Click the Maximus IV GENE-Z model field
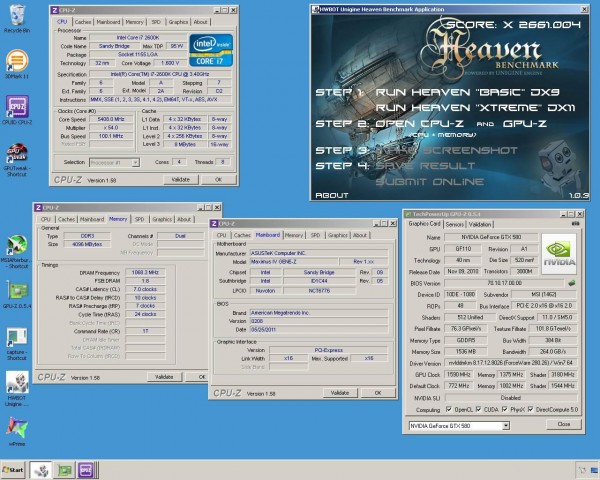This screenshot has width=600, height=480. click(x=294, y=262)
